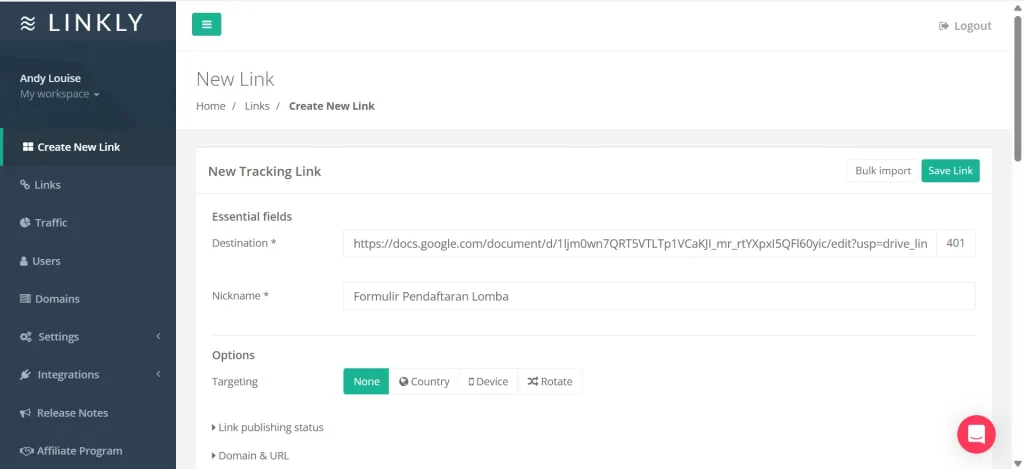This screenshot has width=1024, height=469.
Task: Select None targeting option
Action: (x=366, y=381)
